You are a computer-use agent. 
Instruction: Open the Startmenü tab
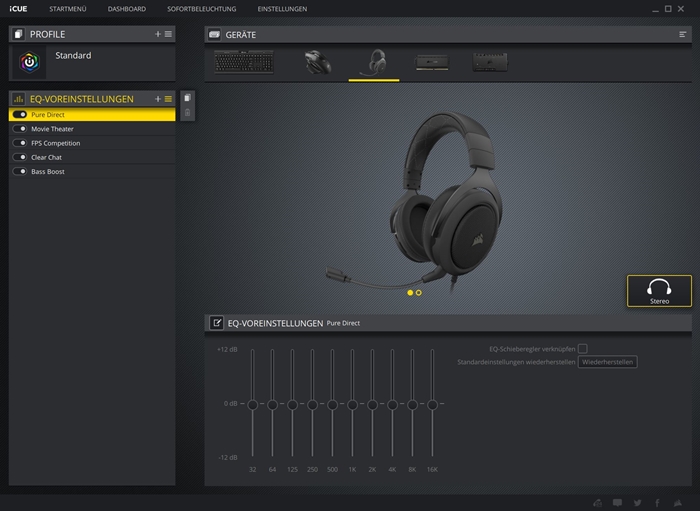tap(68, 9)
